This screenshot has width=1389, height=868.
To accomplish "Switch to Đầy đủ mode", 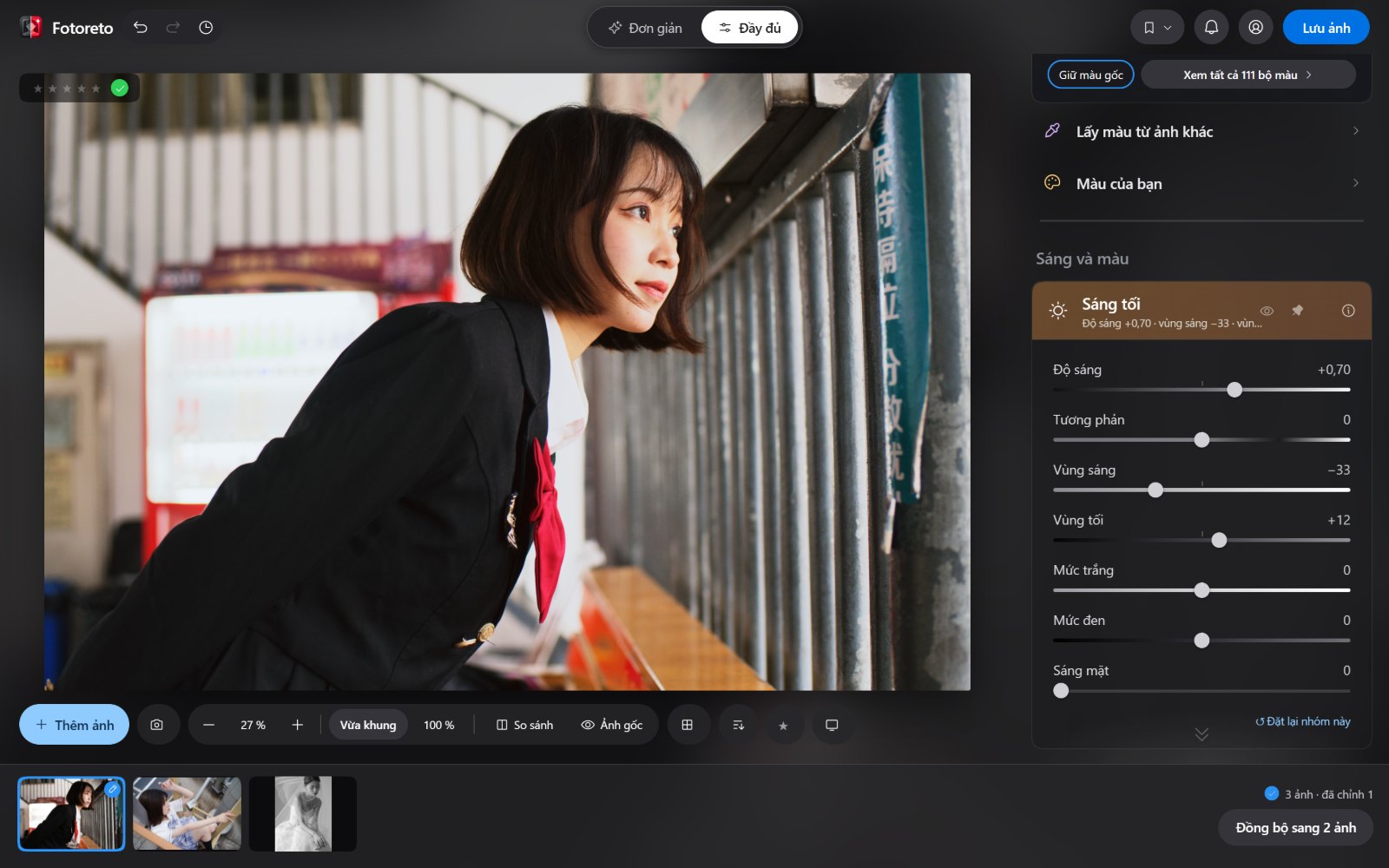I will click(749, 28).
